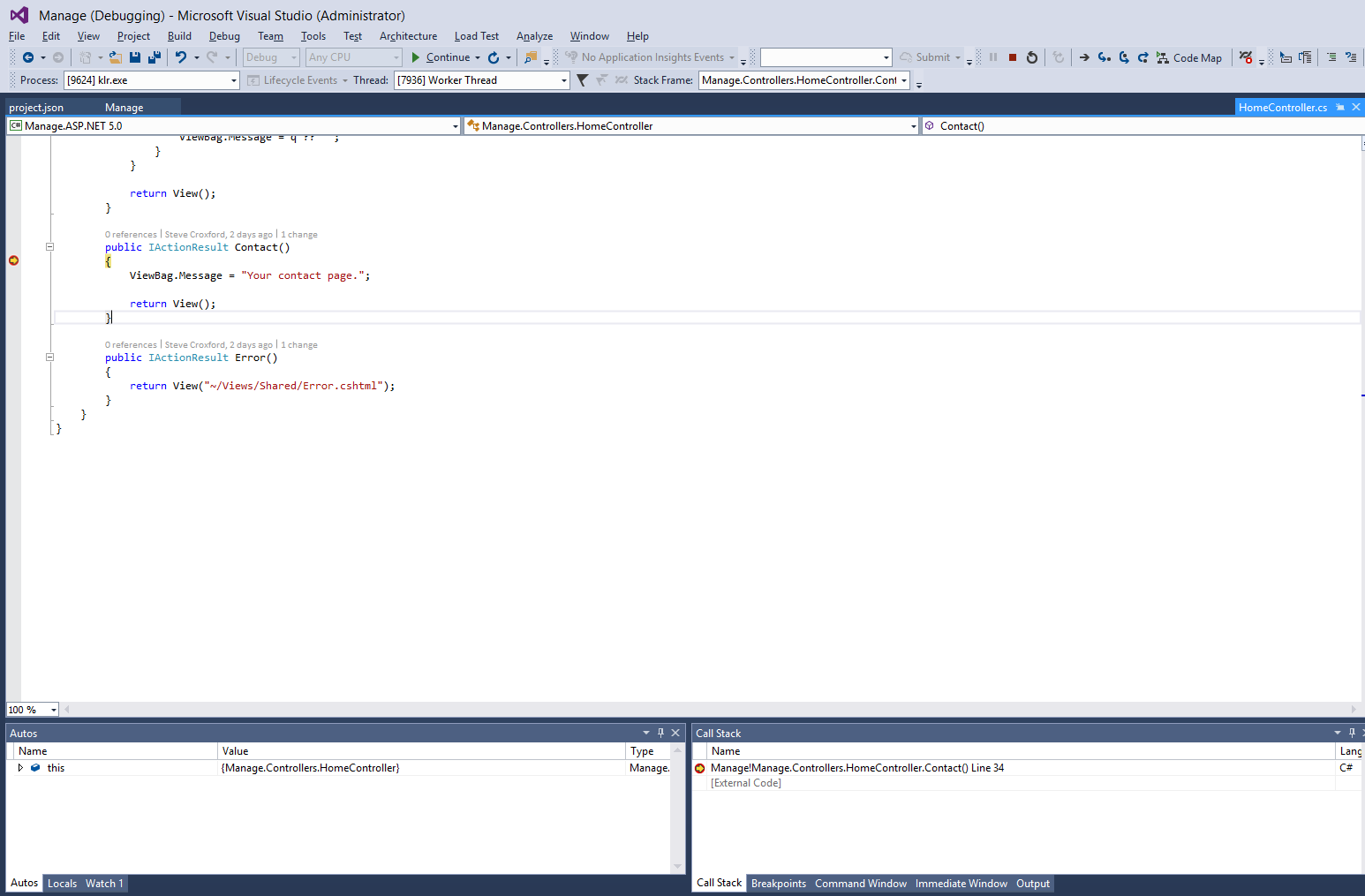Click the comment selection icon
1365x896 pixels.
coord(1331,57)
